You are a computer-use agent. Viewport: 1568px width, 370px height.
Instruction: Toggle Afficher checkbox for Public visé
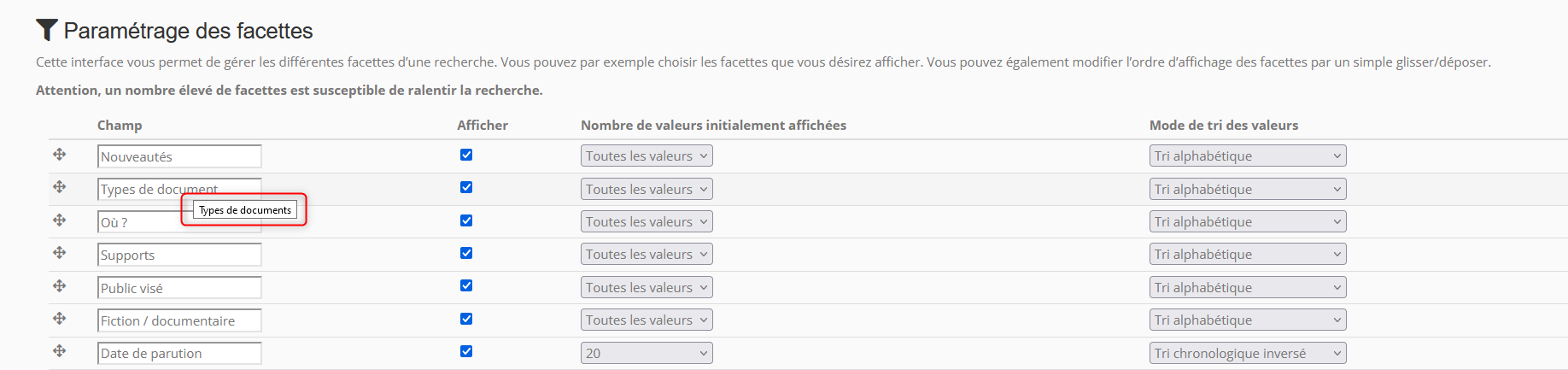coord(466,285)
